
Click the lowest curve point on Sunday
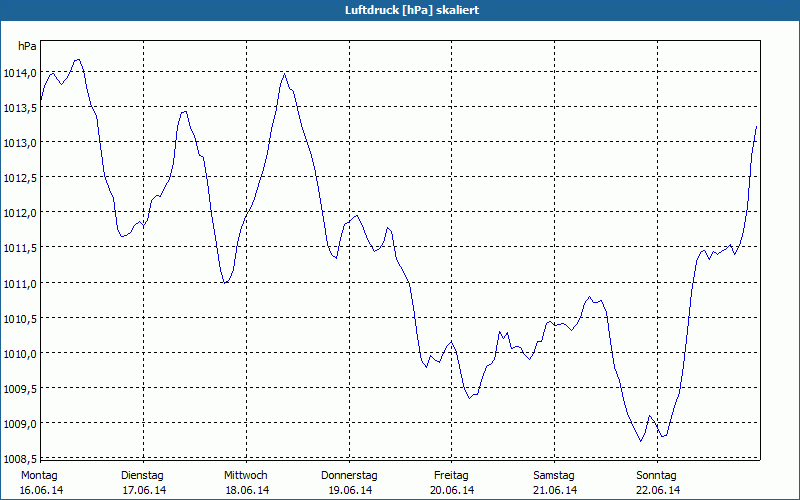[x=641, y=441]
